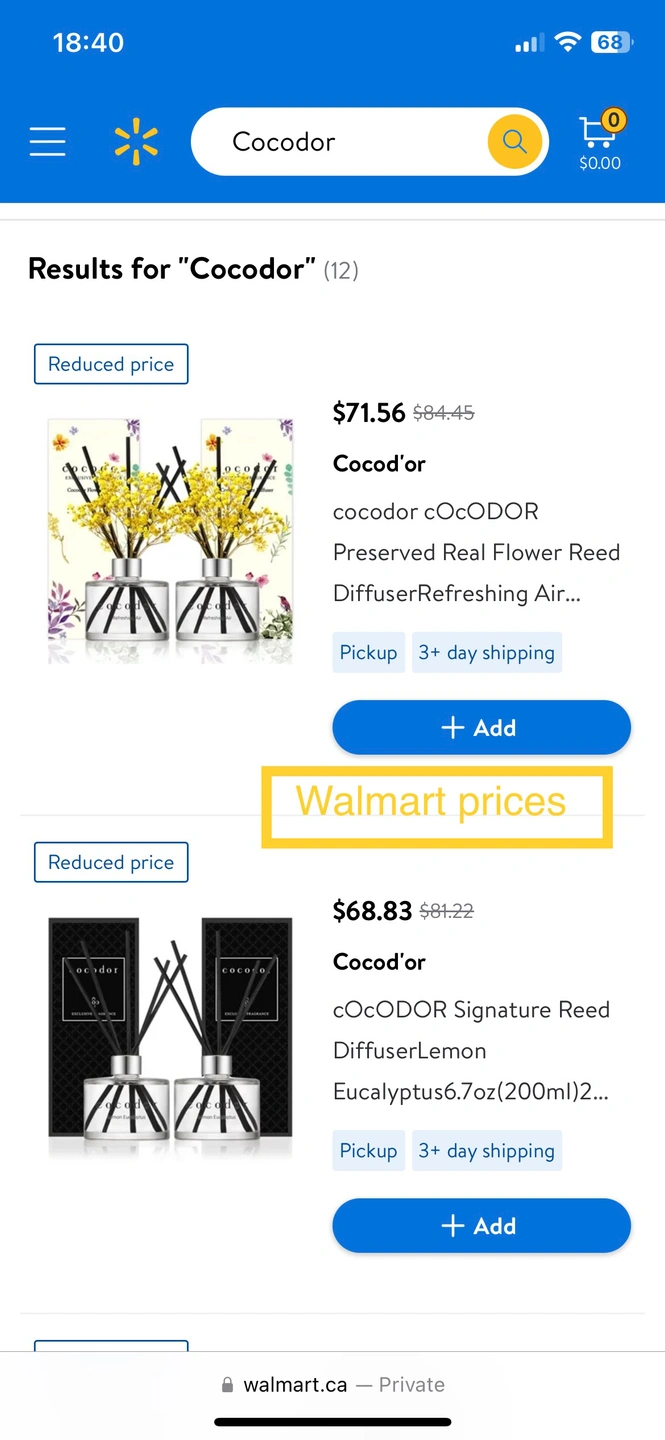Viewport: 665px width, 1440px height.
Task: Go to Walmart home via spark logo
Action: tap(136, 142)
